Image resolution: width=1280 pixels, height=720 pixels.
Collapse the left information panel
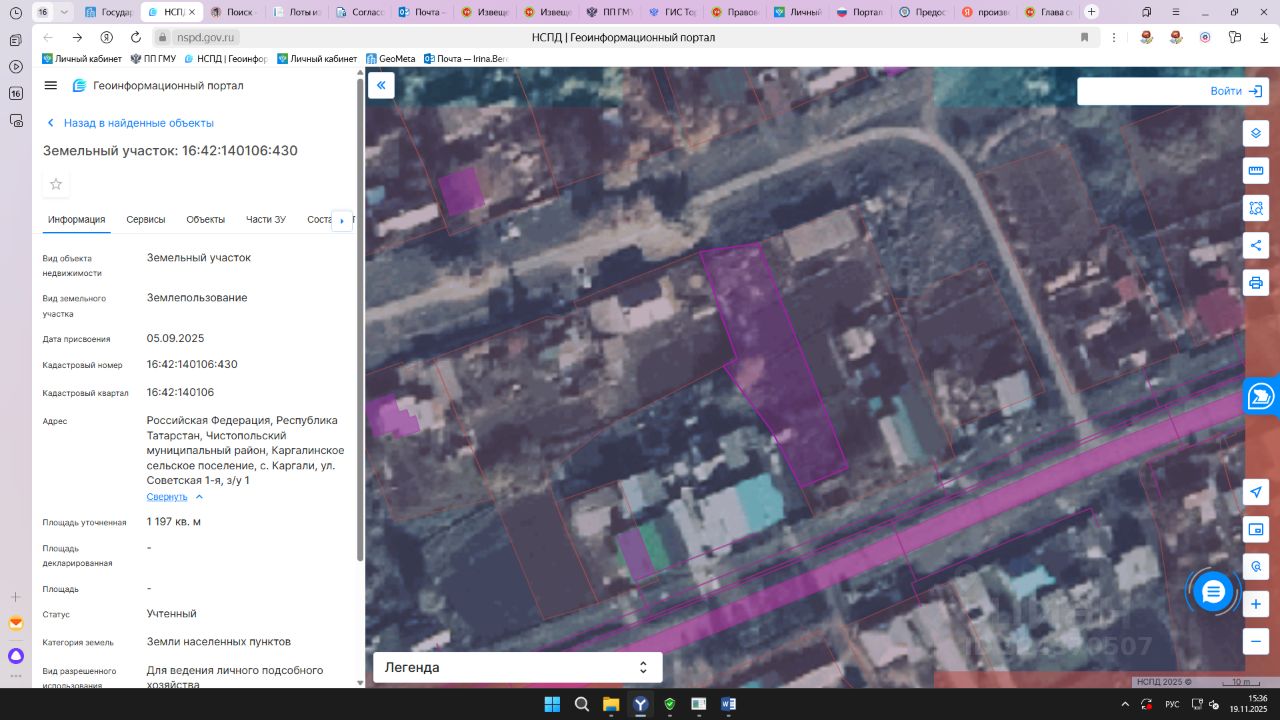click(x=381, y=86)
